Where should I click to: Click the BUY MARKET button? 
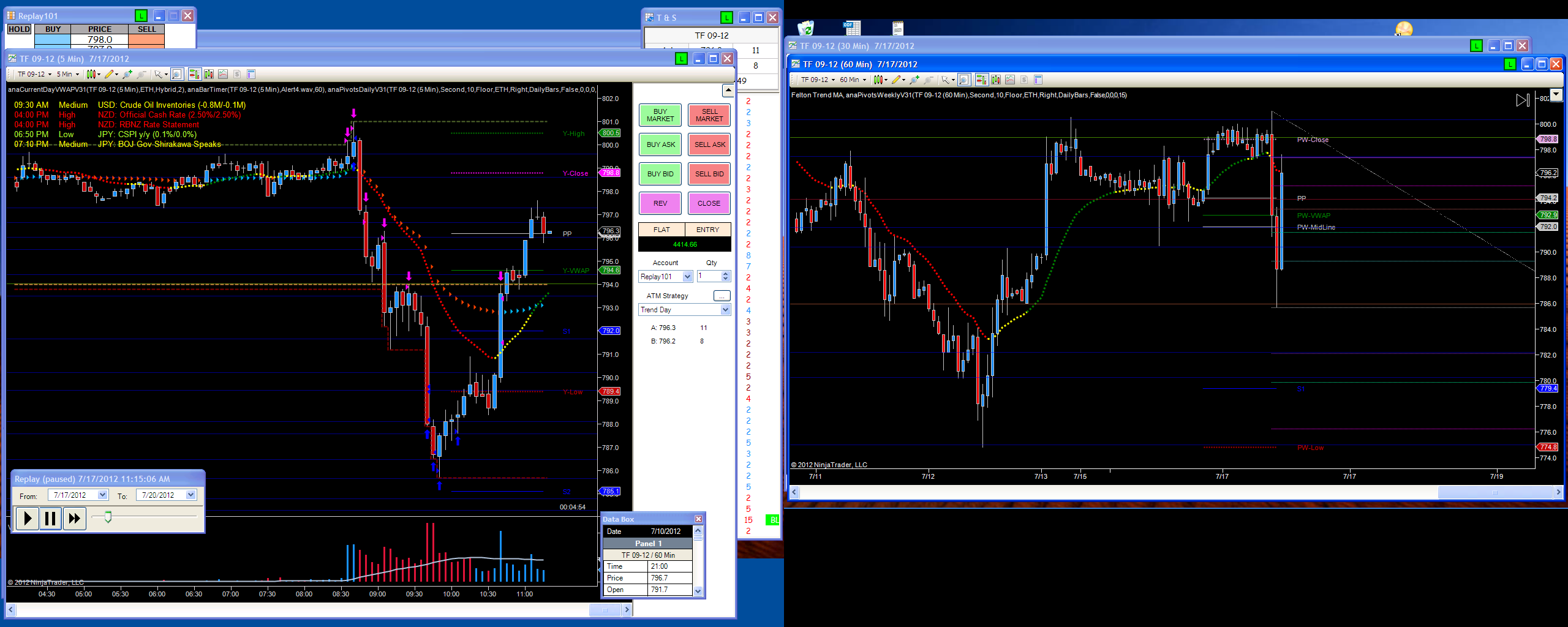point(660,115)
